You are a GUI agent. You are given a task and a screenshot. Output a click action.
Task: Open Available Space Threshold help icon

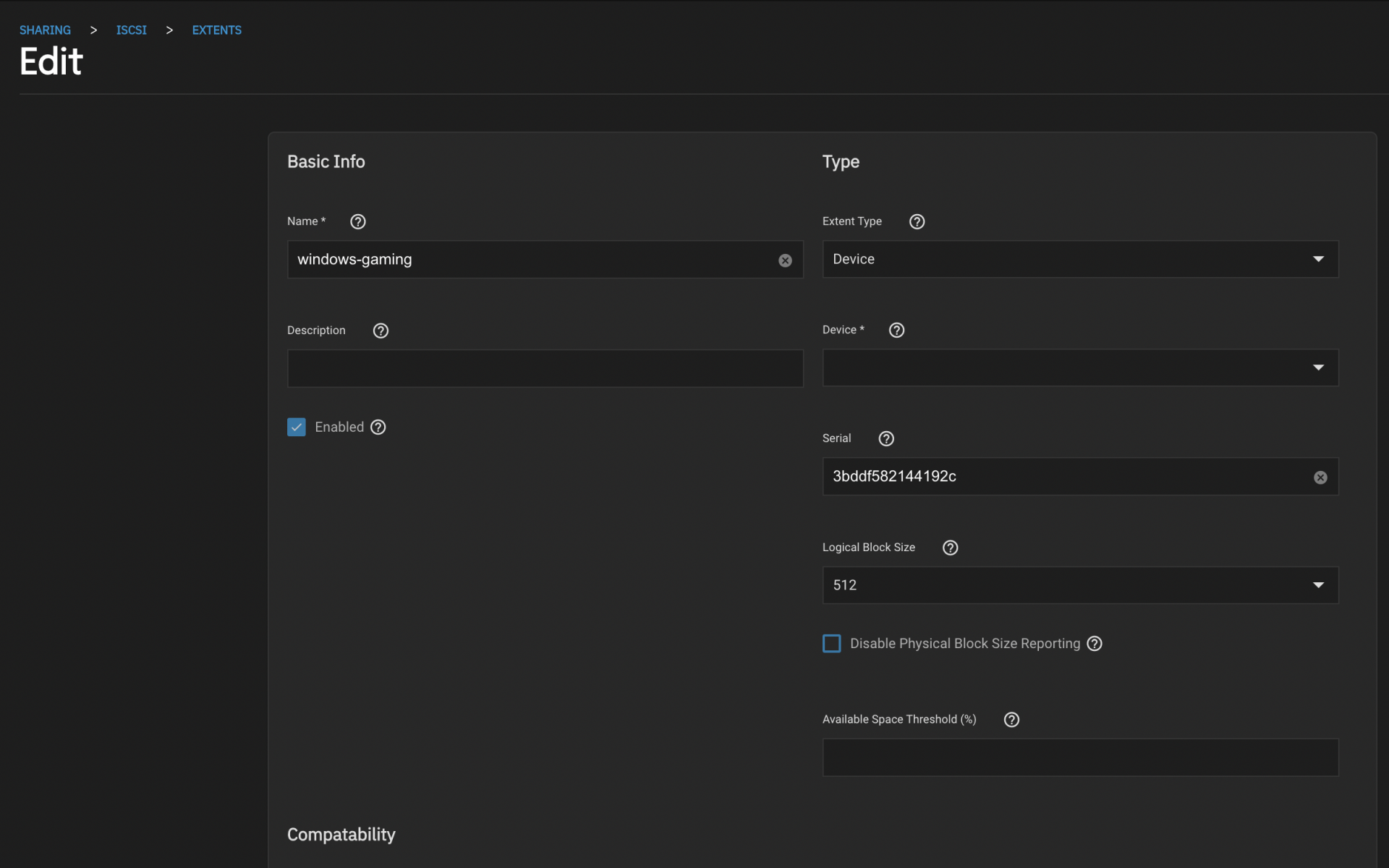[x=1011, y=720]
